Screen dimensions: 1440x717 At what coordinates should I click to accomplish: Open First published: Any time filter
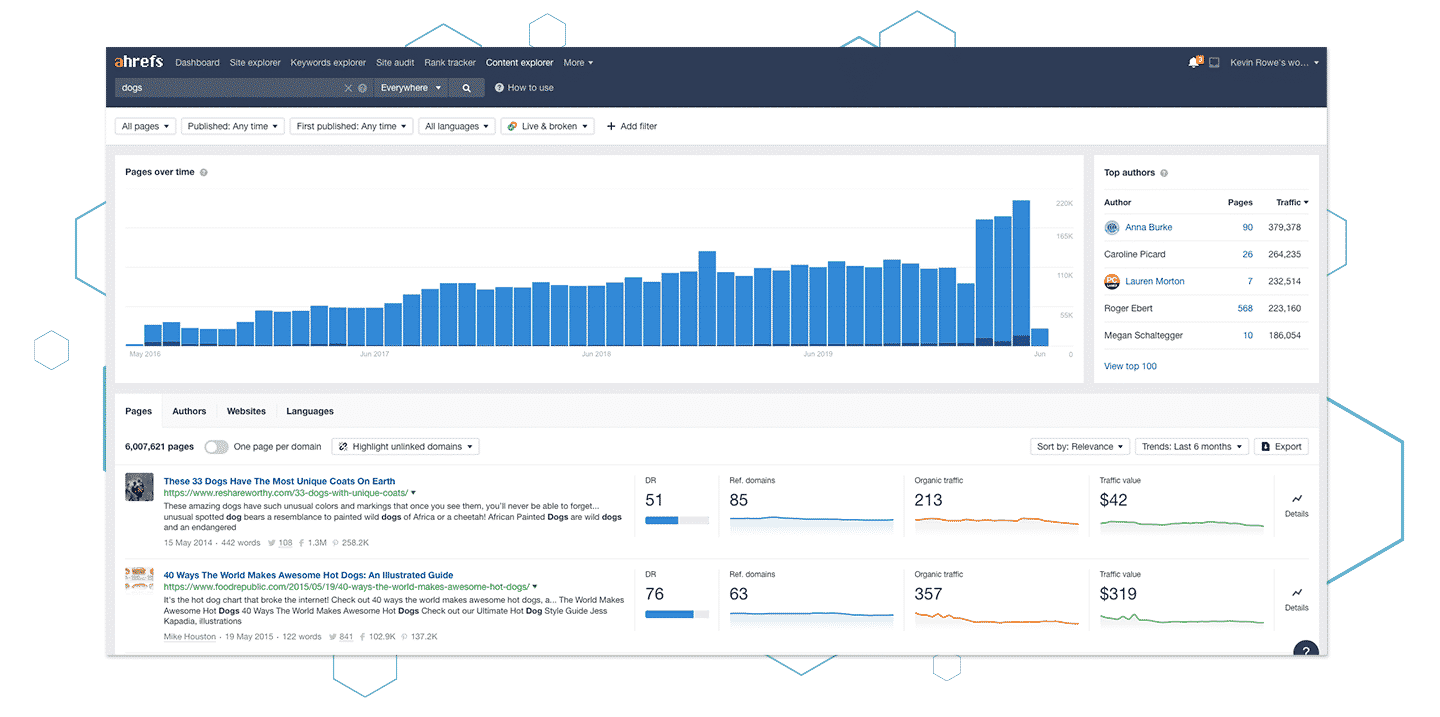coord(352,126)
